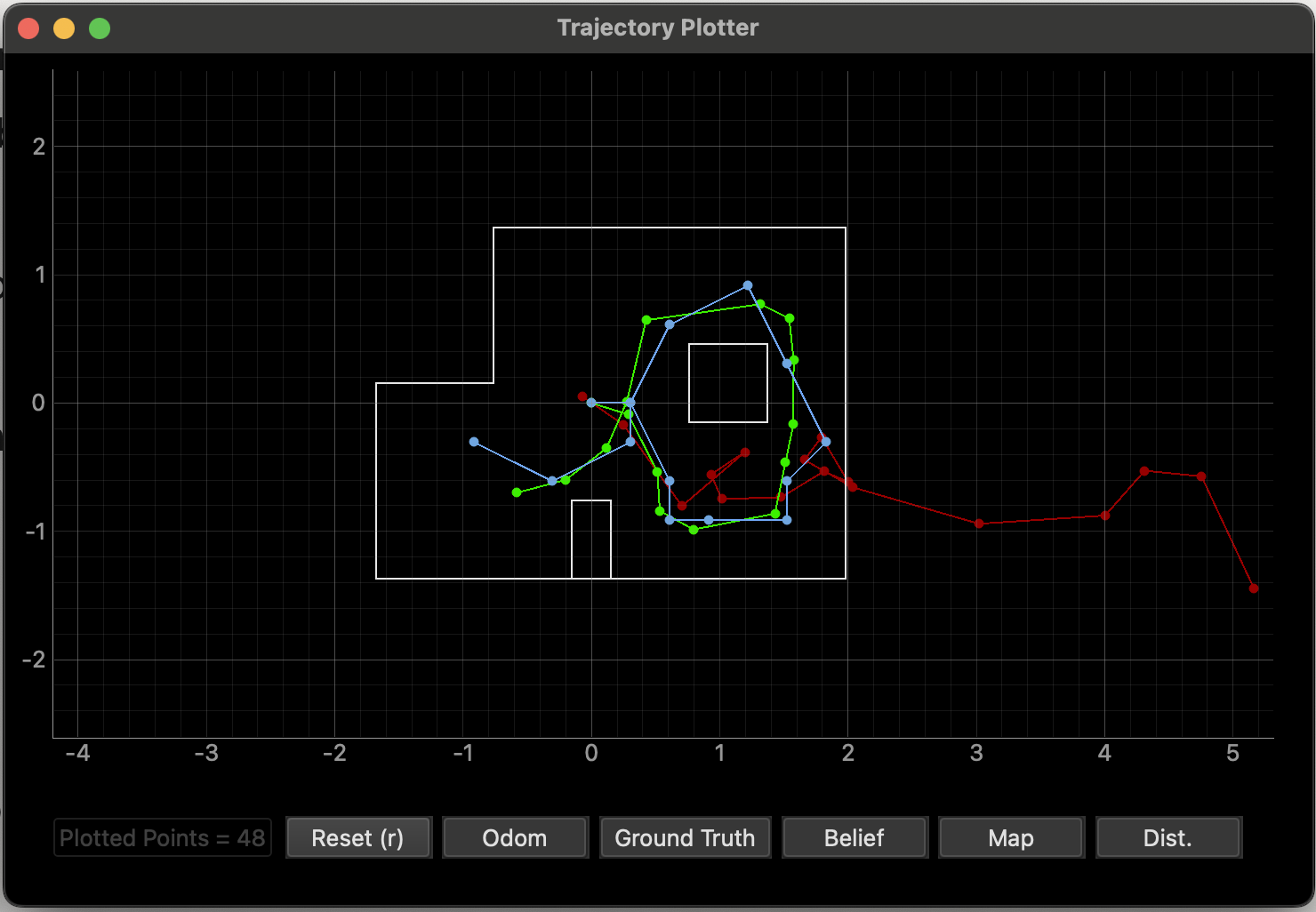Click the x-axis label -4
Image resolution: width=1316 pixels, height=912 pixels.
coord(77,753)
